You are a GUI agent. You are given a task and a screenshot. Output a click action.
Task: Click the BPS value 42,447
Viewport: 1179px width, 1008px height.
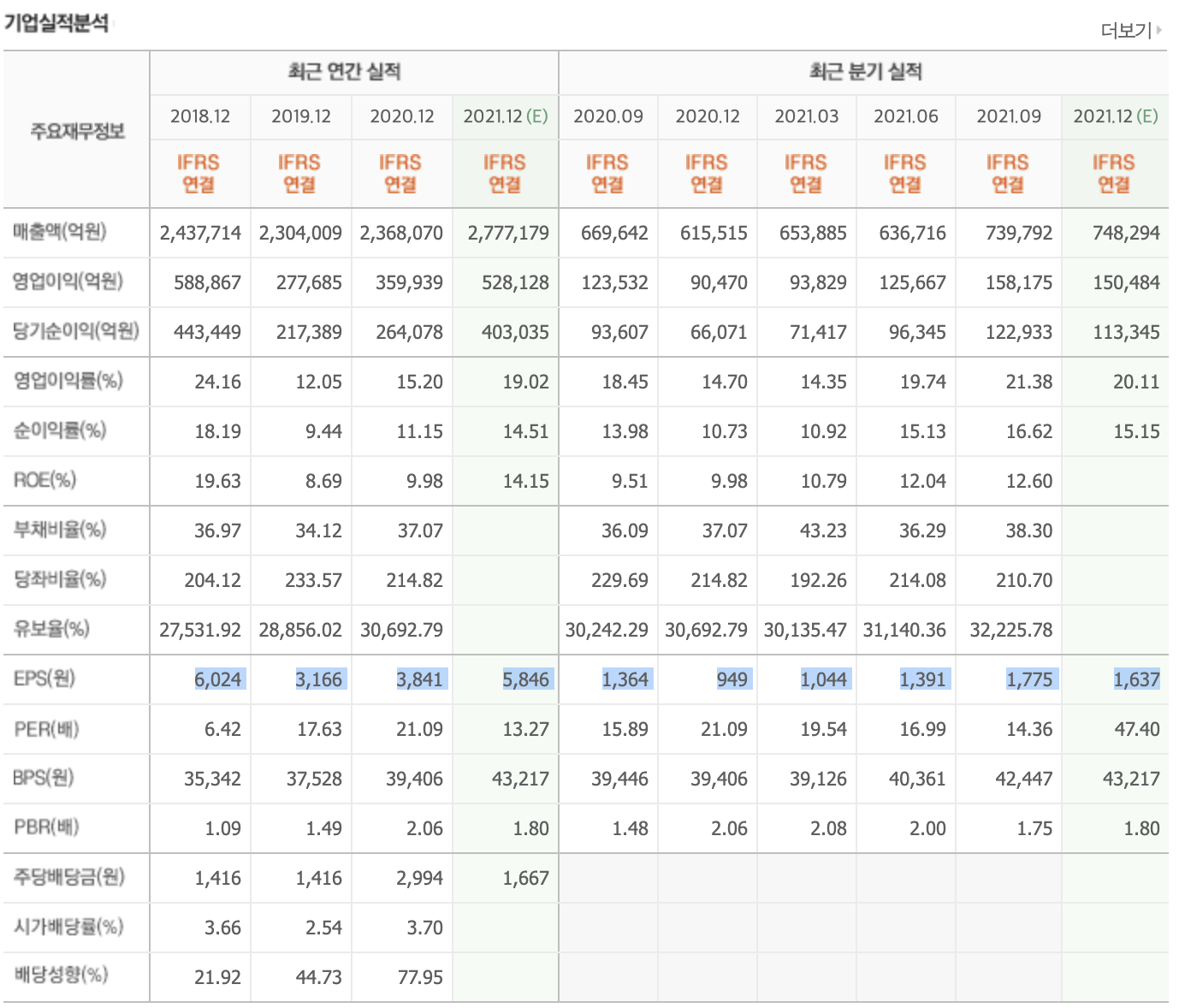[1024, 779]
